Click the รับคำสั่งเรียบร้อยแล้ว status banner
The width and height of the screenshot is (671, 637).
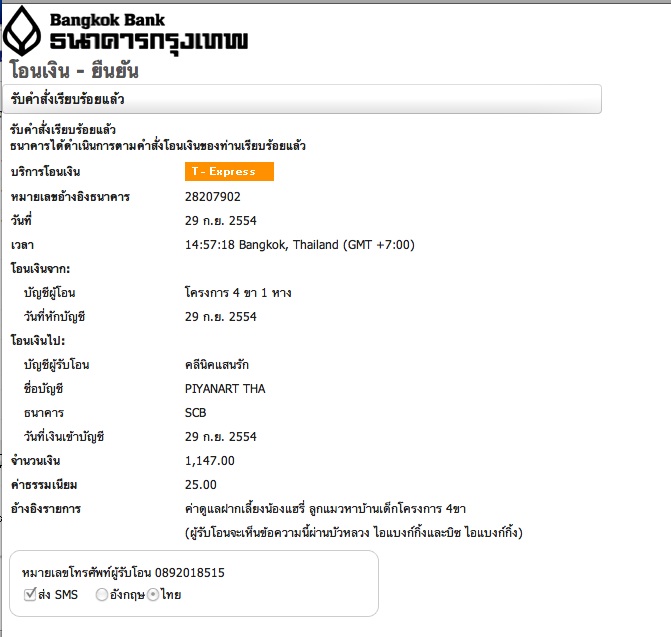click(302, 99)
